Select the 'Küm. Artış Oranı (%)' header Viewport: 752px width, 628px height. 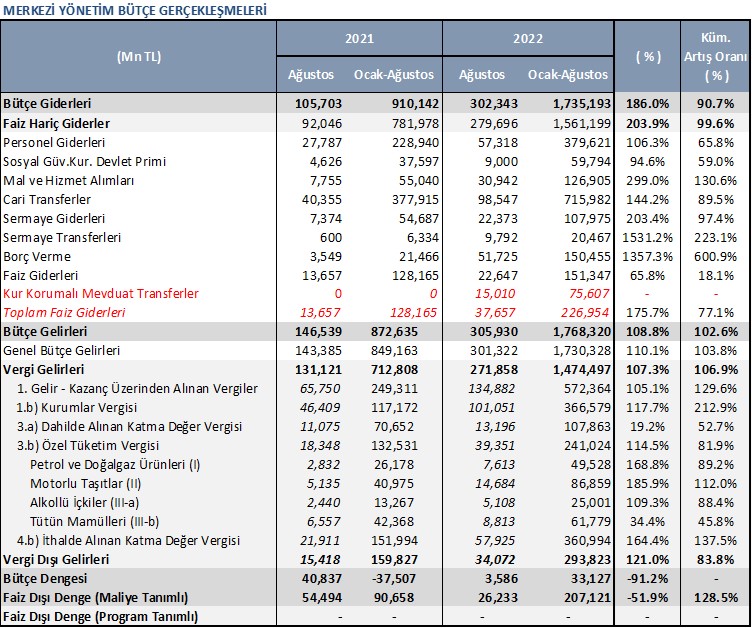715,57
